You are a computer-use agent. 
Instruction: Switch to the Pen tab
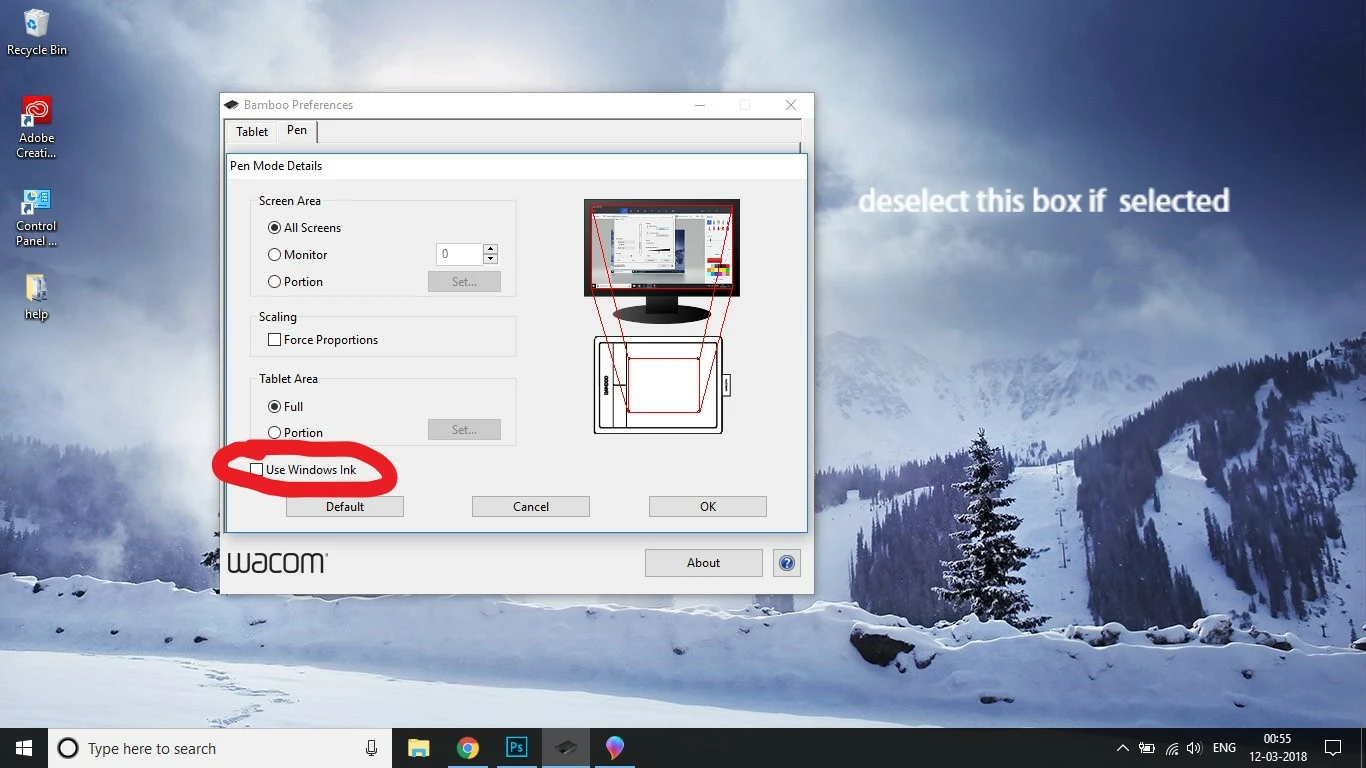click(297, 130)
